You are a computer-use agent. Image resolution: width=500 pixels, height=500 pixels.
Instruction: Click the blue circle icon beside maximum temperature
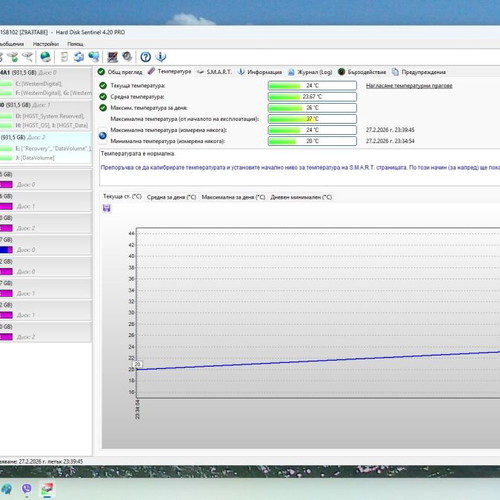coord(103,135)
